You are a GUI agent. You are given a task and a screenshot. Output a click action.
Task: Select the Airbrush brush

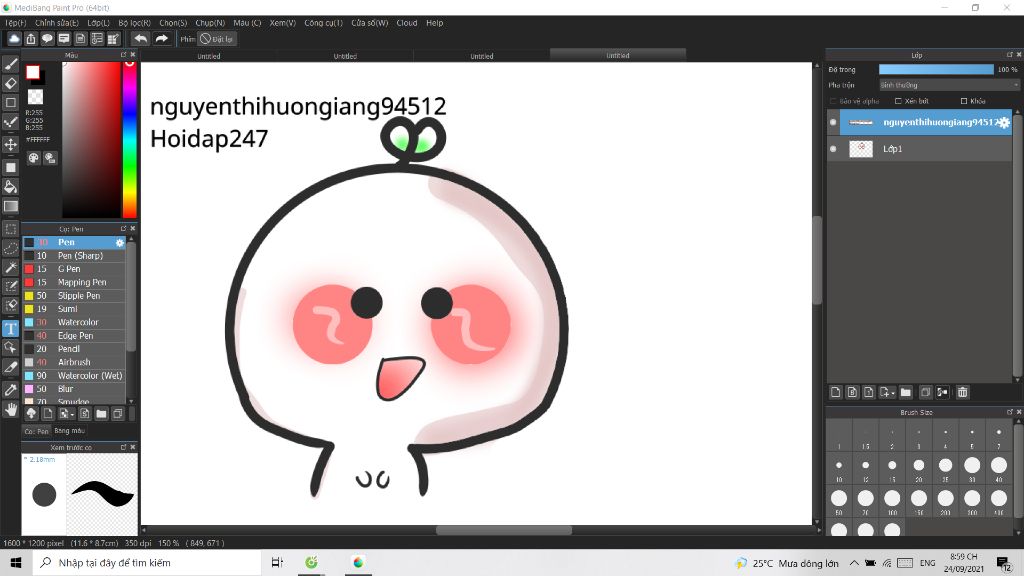coord(74,362)
